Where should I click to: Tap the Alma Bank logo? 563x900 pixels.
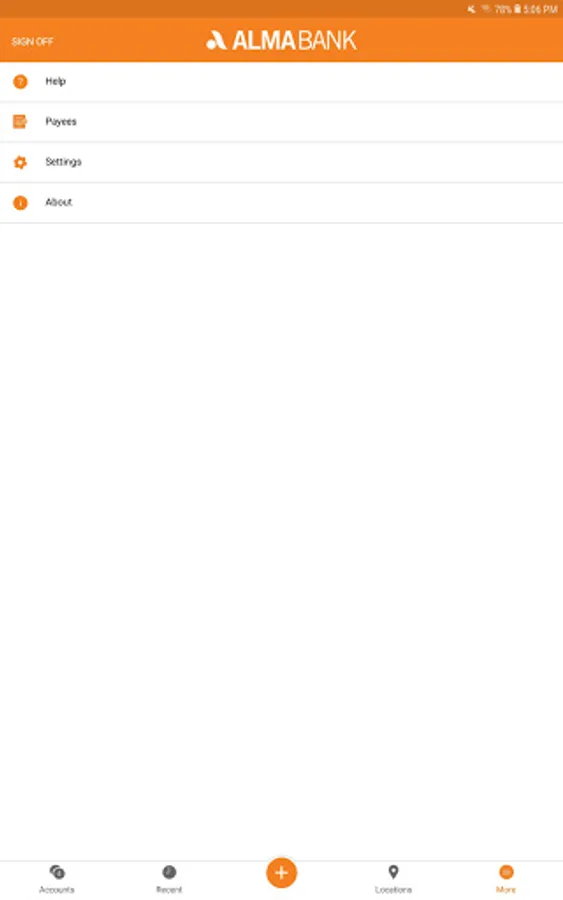point(281,40)
